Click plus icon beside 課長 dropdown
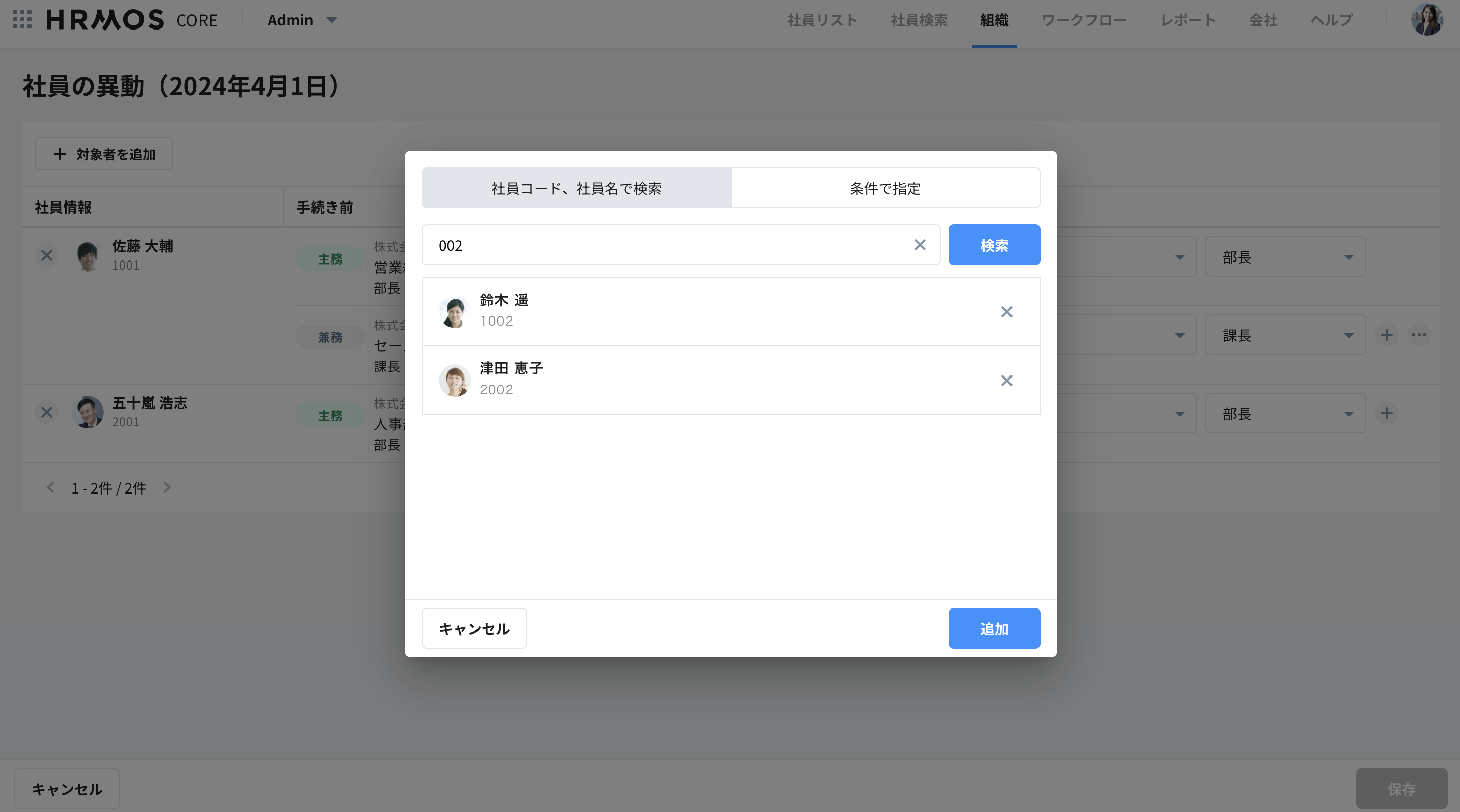The height and width of the screenshot is (812, 1460). coord(1386,335)
